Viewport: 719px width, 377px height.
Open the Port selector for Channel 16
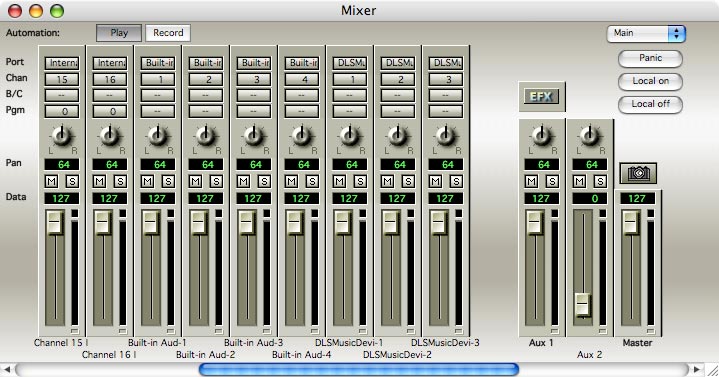coord(110,63)
